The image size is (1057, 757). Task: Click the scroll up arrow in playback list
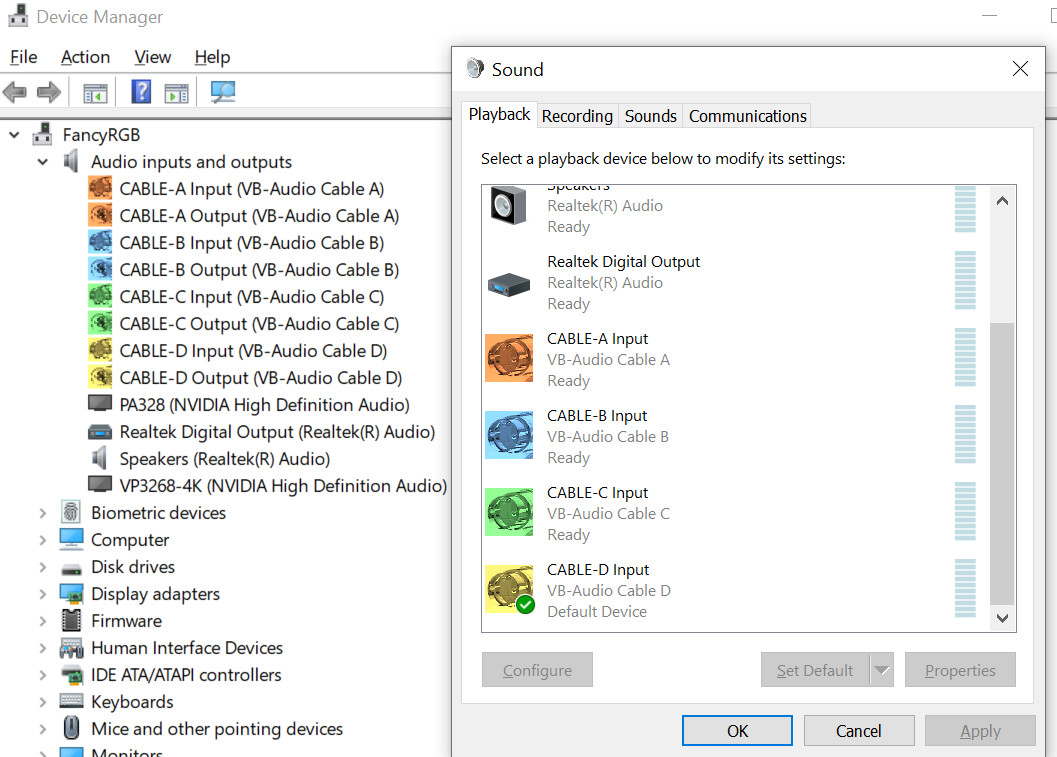1002,200
